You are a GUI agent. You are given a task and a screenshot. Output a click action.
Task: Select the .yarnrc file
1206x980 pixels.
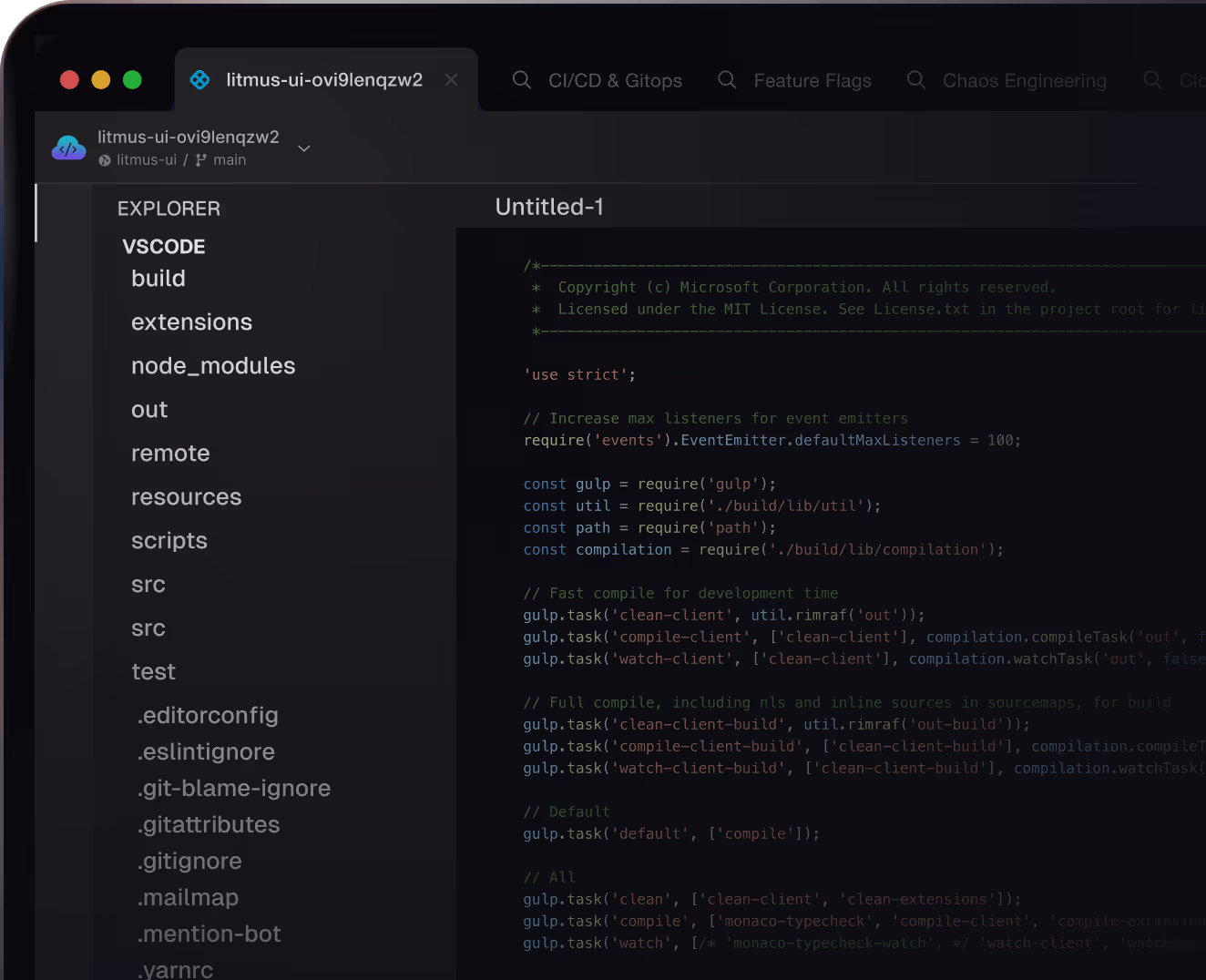coord(175,969)
